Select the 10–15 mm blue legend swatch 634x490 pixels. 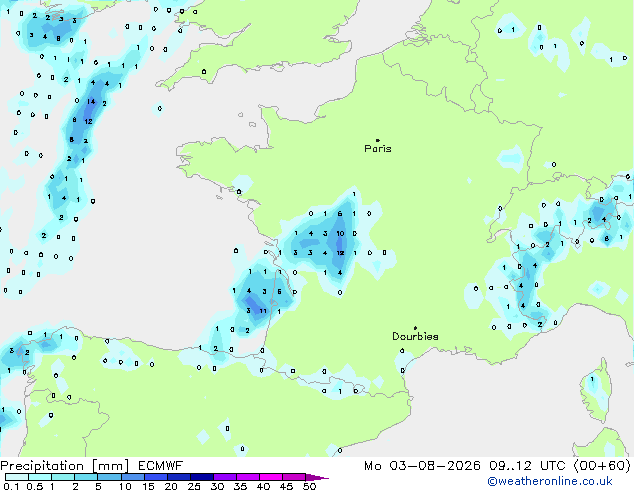[132, 477]
